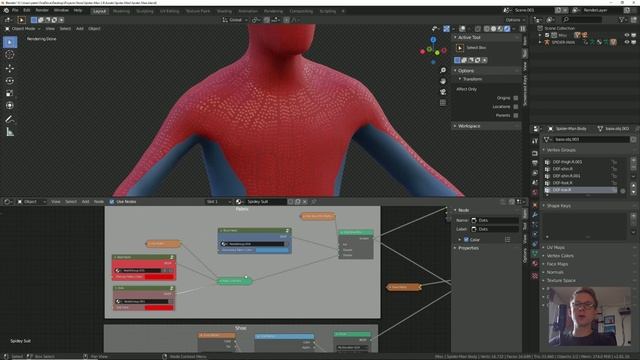Screen dimensions: 640x360
Task: Switch orthographic/perspective grid icon
Action: point(443,102)
